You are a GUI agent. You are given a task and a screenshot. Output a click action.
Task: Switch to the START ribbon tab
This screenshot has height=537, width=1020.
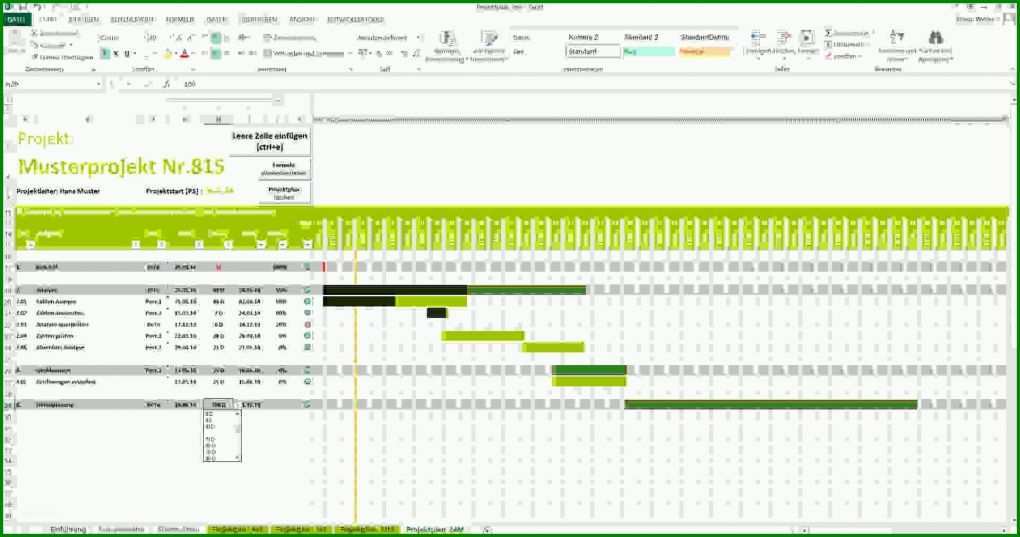pyautogui.click(x=49, y=20)
